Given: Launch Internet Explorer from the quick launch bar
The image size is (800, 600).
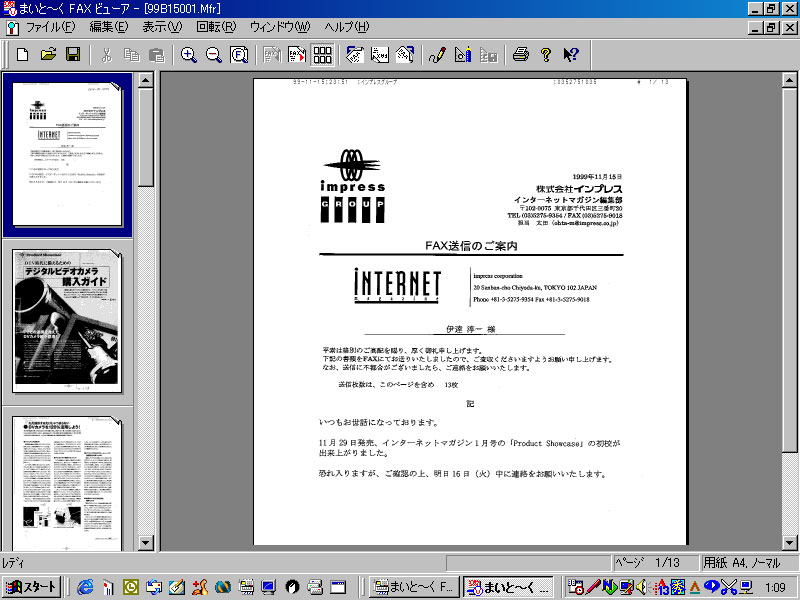Looking at the screenshot, I should coord(85,587).
